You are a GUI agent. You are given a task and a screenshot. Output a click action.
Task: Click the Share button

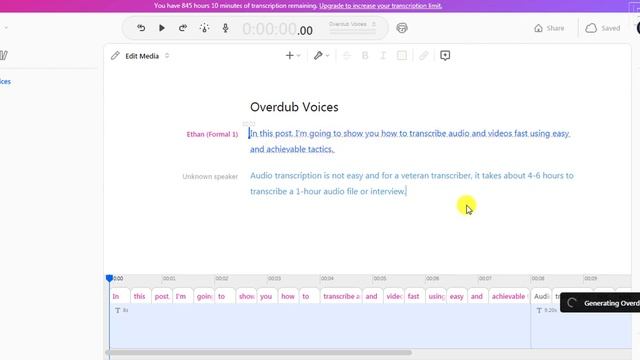[x=549, y=28]
